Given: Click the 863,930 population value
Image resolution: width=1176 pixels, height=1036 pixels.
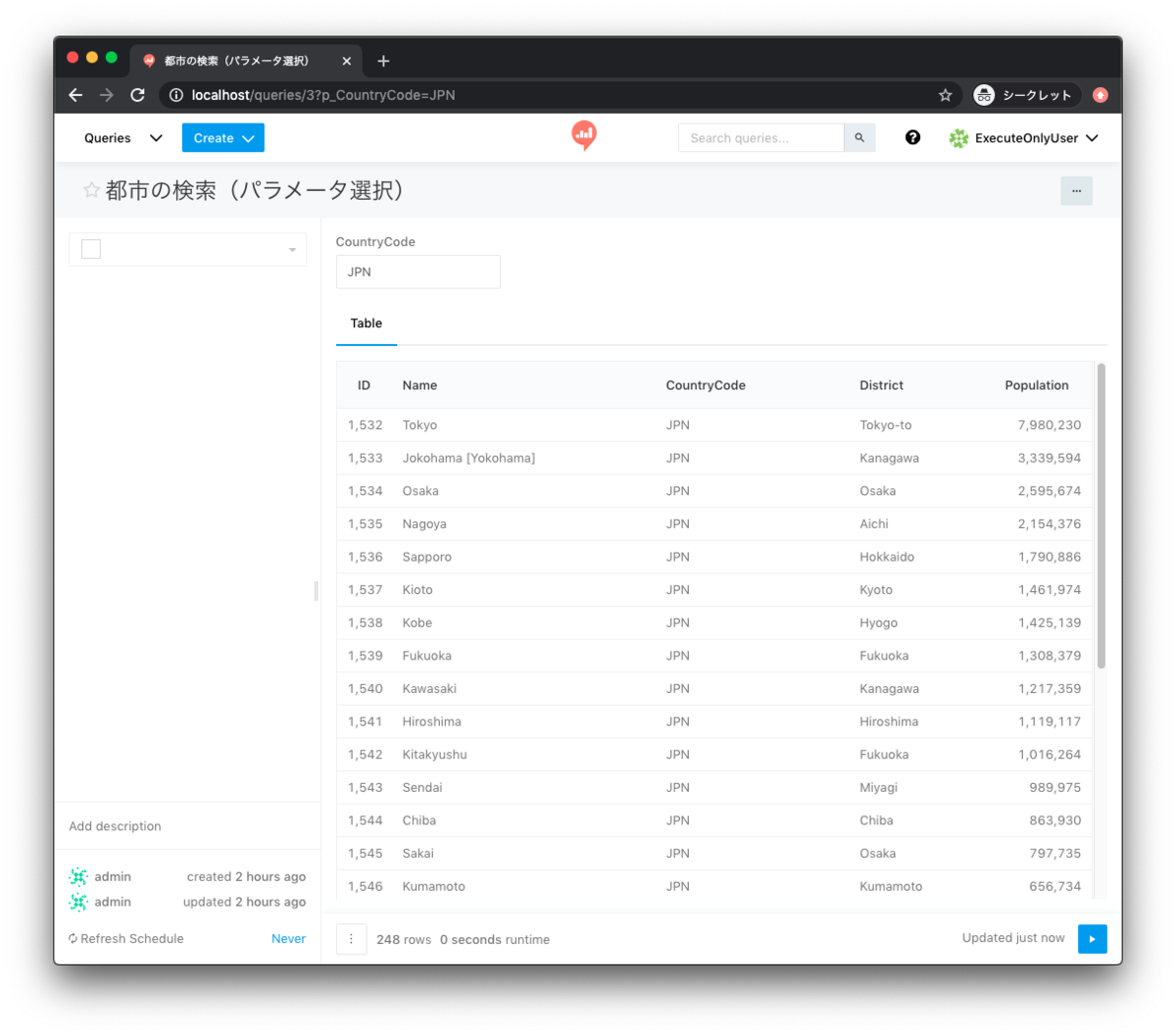Looking at the screenshot, I should pyautogui.click(x=1055, y=820).
